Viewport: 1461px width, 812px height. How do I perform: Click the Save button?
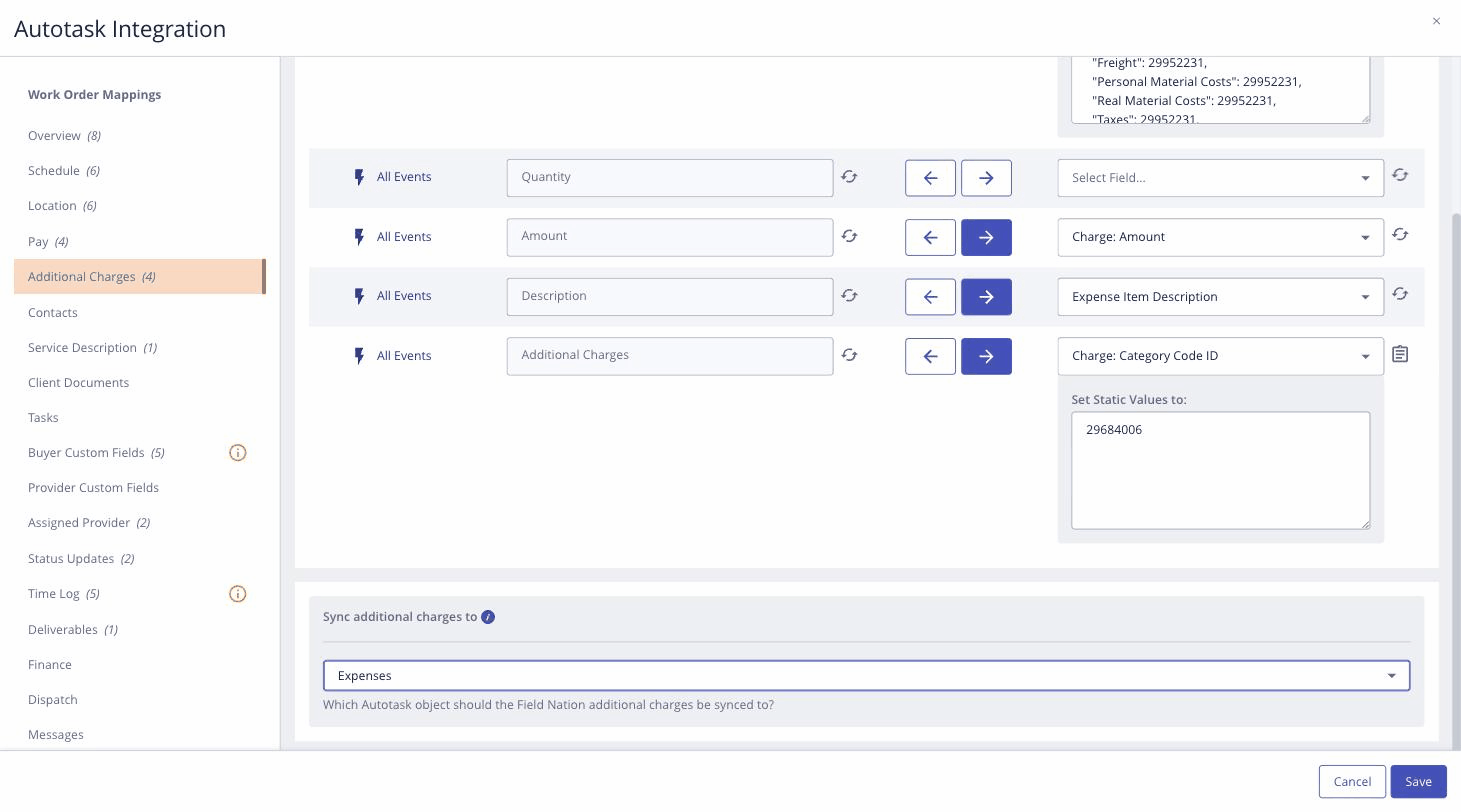tap(1418, 782)
